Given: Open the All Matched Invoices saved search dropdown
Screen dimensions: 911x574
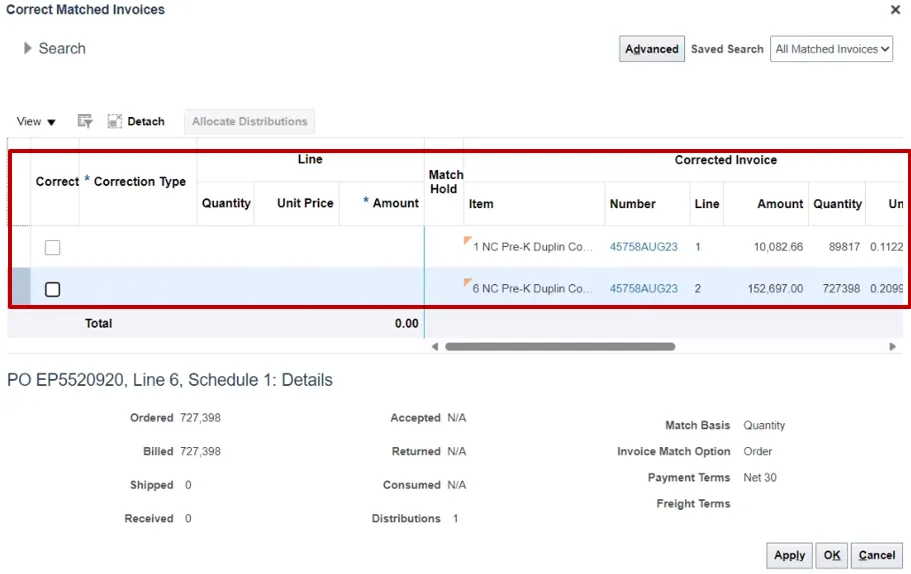Looking at the screenshot, I should (831, 49).
